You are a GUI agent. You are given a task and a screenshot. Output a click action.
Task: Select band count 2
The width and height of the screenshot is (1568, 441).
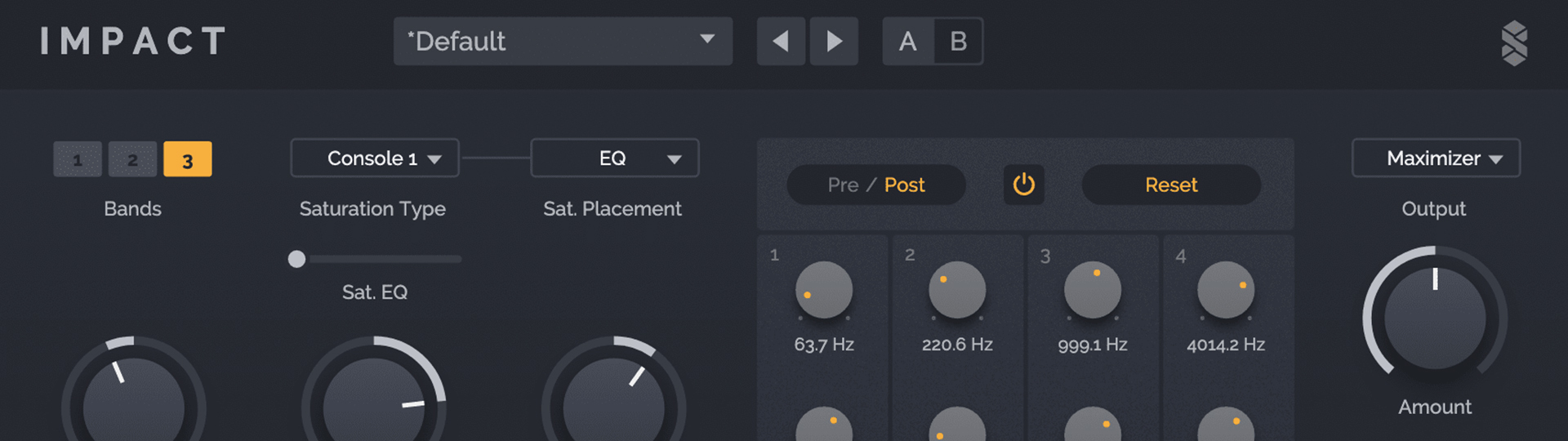click(132, 159)
